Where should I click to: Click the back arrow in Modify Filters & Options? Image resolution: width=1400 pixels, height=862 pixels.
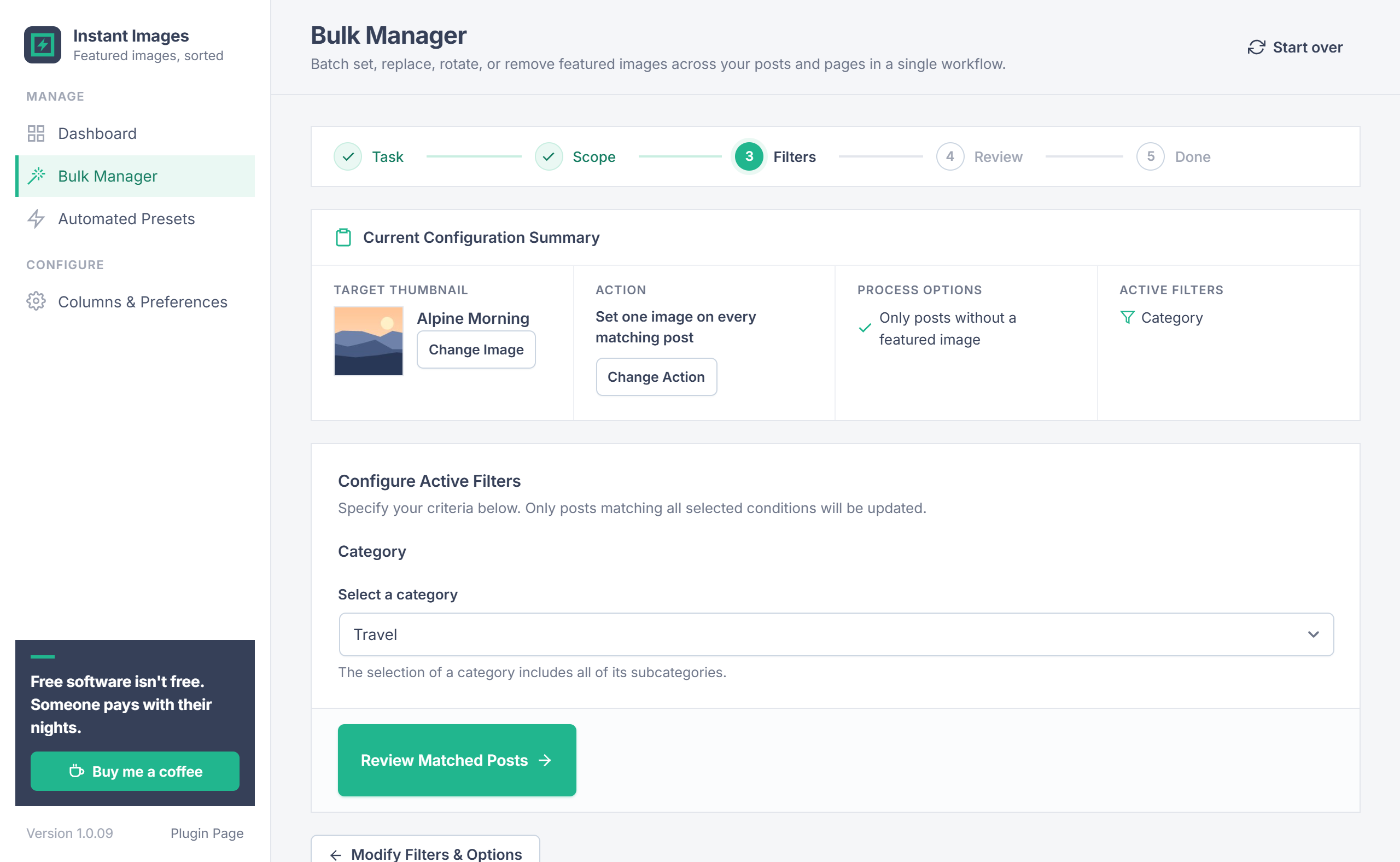(335, 854)
